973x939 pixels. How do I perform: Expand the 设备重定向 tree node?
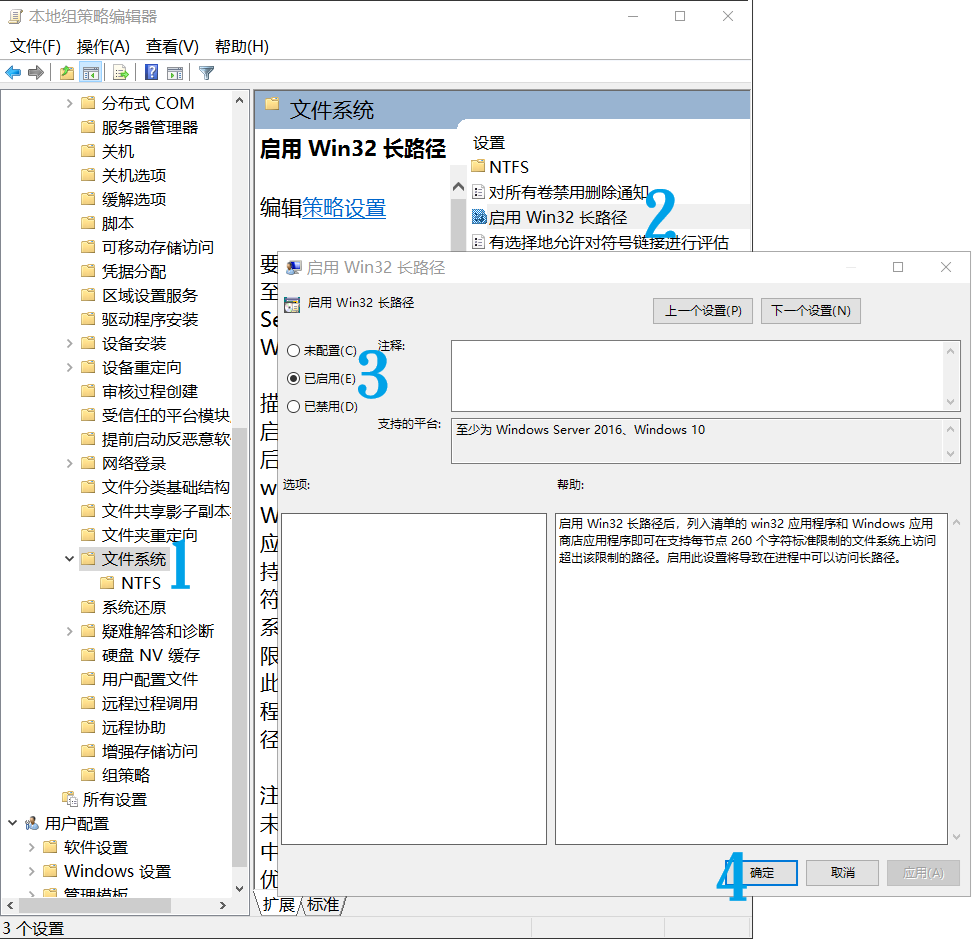(x=70, y=367)
